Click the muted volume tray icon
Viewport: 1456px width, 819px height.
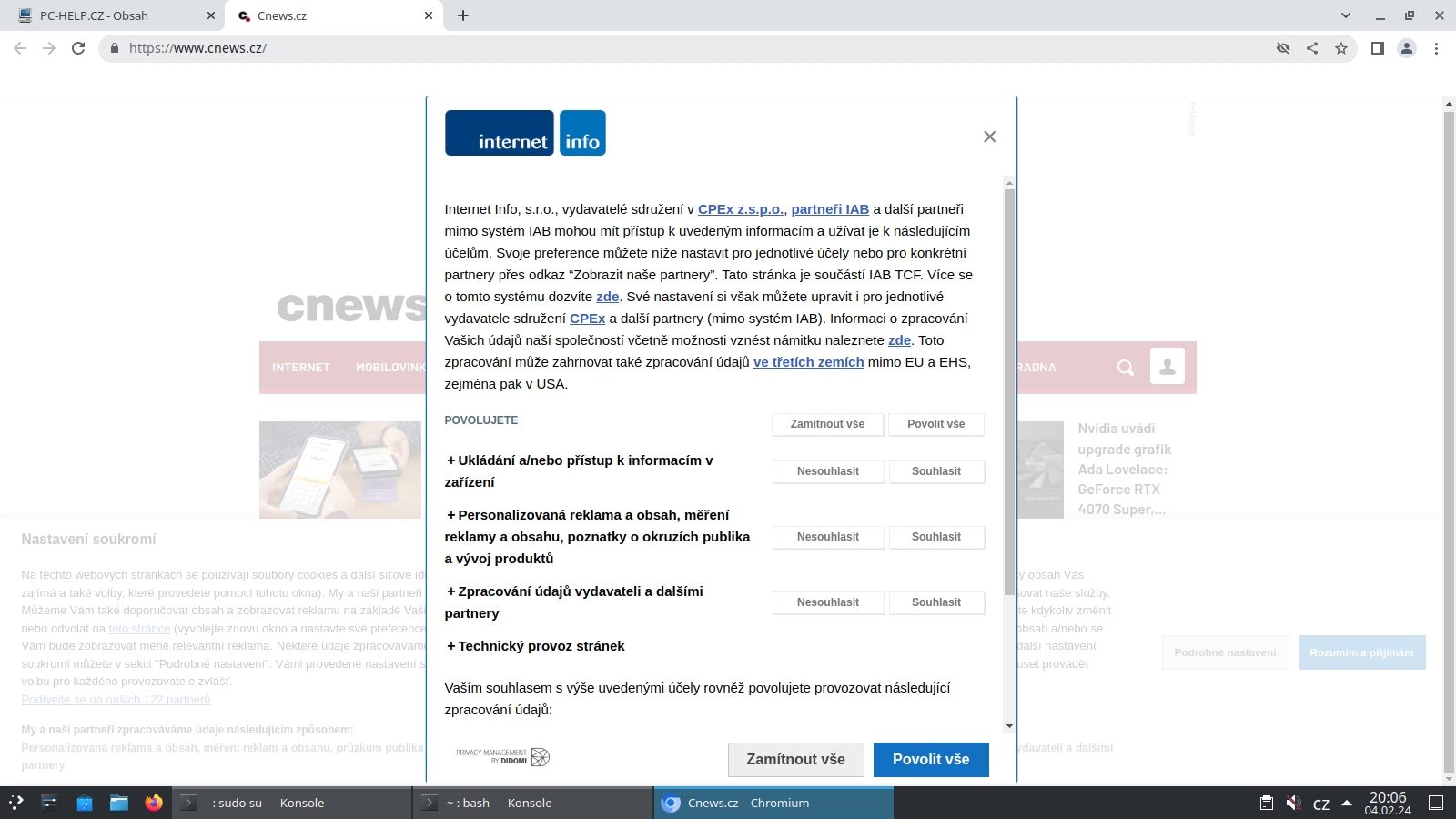(x=1293, y=803)
